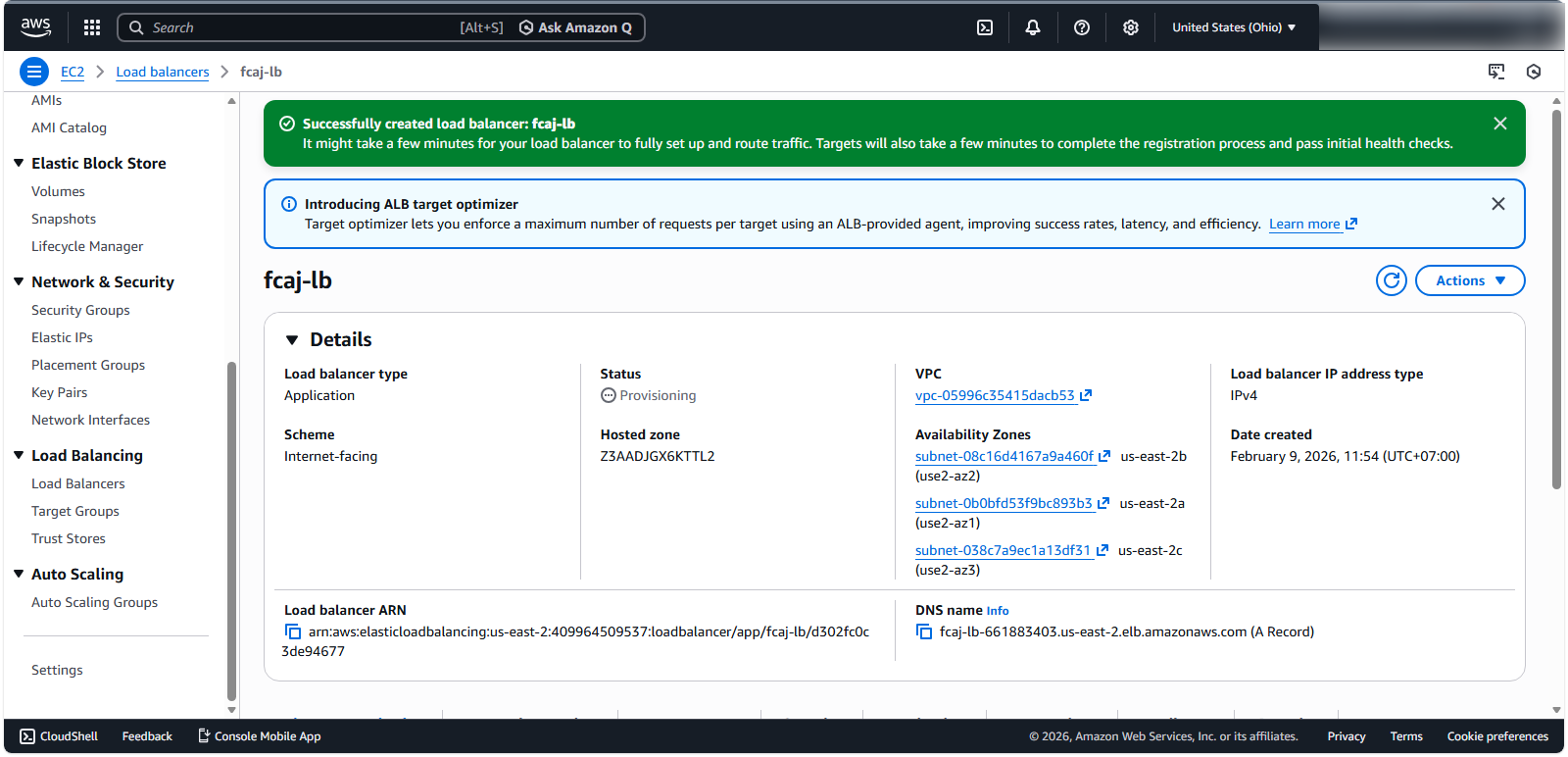Go to Security Groups
The height and width of the screenshot is (757, 1568).
(x=80, y=310)
